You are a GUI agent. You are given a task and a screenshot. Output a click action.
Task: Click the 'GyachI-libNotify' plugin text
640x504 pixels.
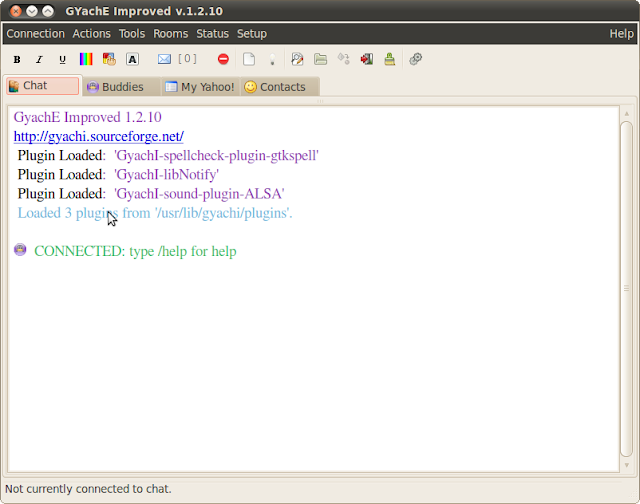click(167, 175)
